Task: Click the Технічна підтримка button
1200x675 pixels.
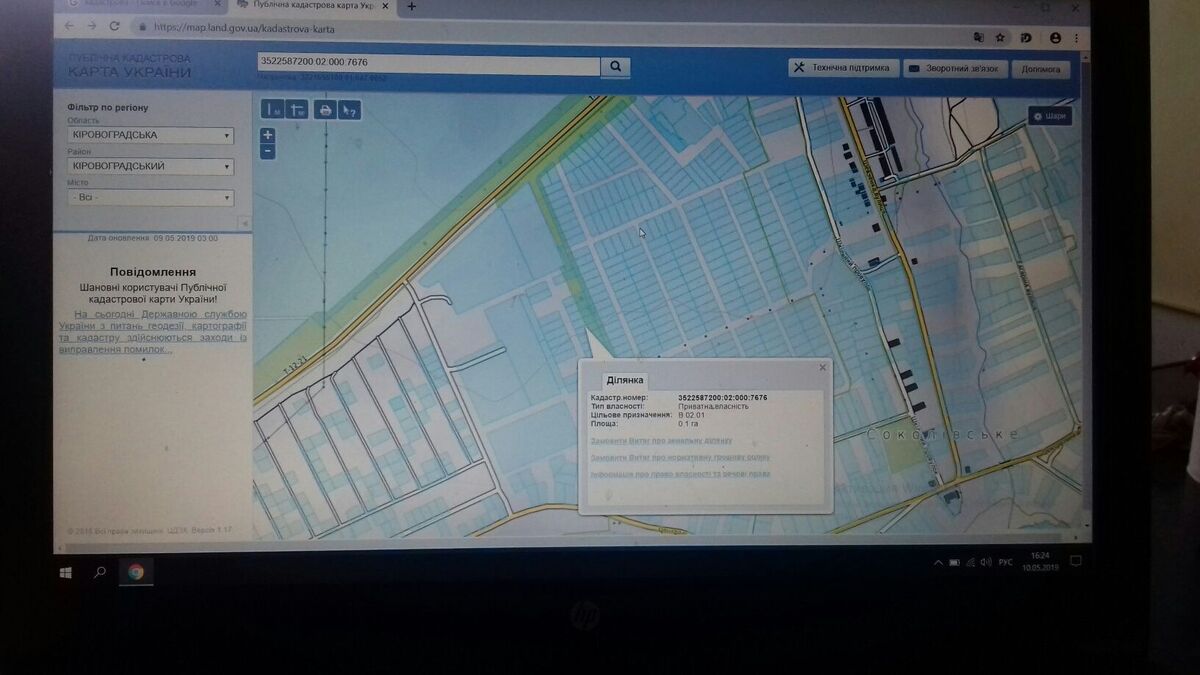Action: 841,68
